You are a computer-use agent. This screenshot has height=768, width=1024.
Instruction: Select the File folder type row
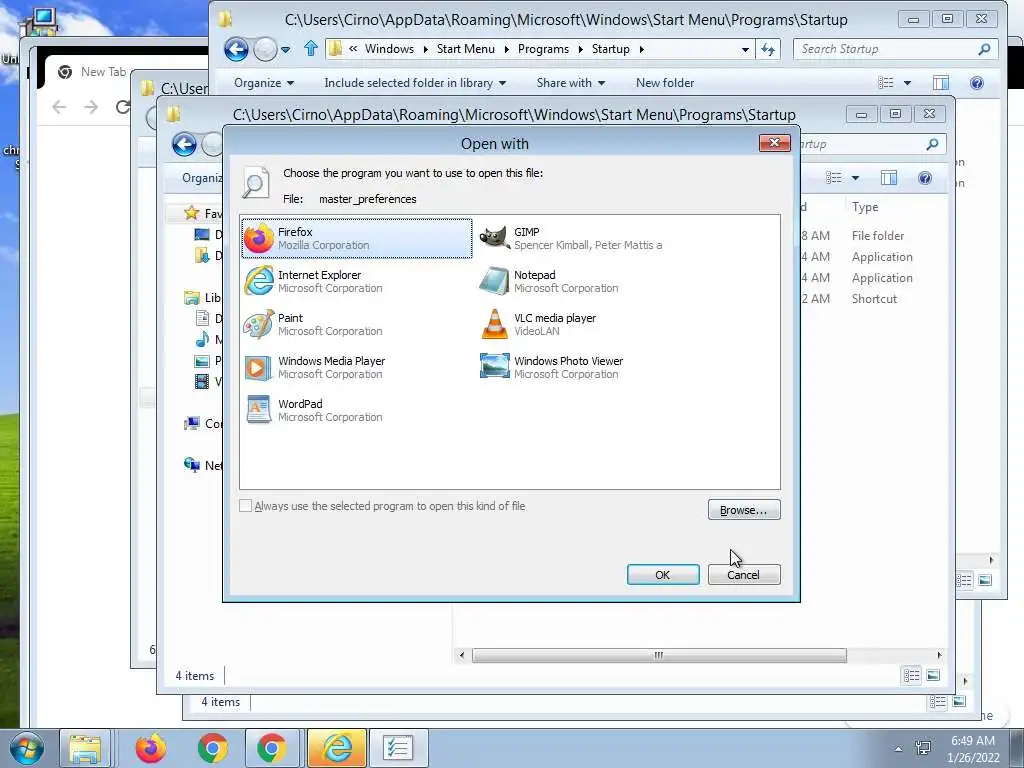click(878, 236)
